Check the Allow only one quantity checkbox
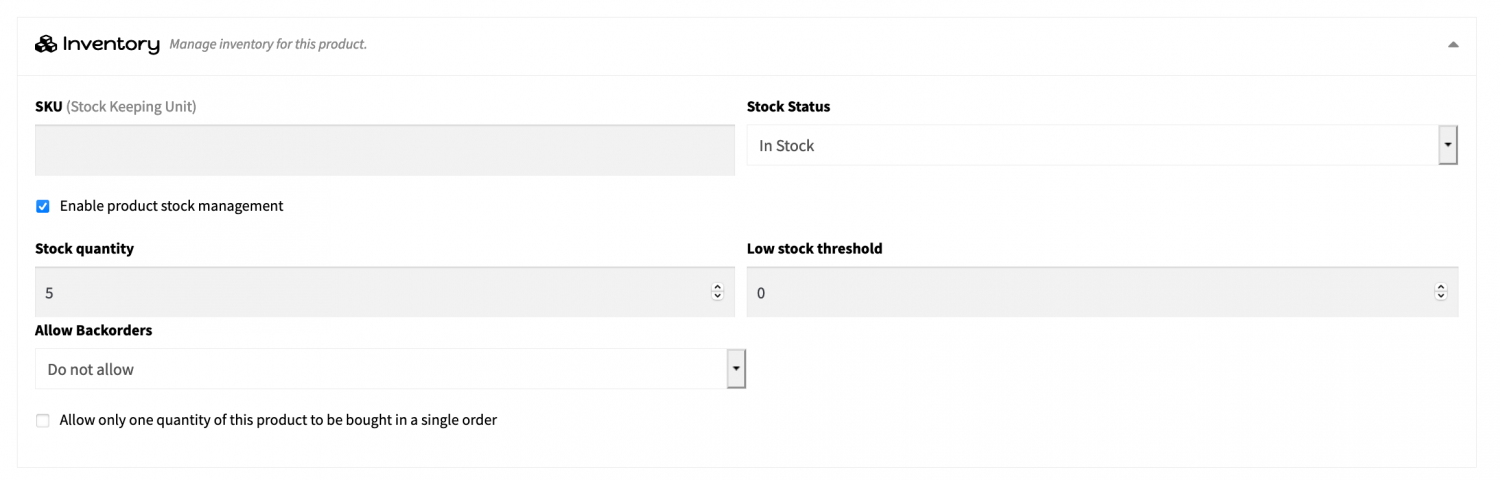The width and height of the screenshot is (1500, 480). pos(42,421)
